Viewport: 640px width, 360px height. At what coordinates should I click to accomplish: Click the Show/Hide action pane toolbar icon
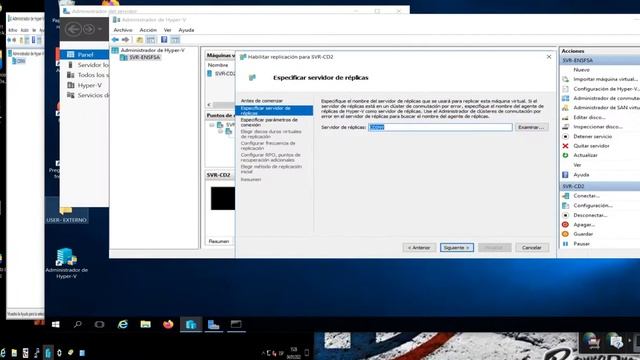(x=175, y=40)
